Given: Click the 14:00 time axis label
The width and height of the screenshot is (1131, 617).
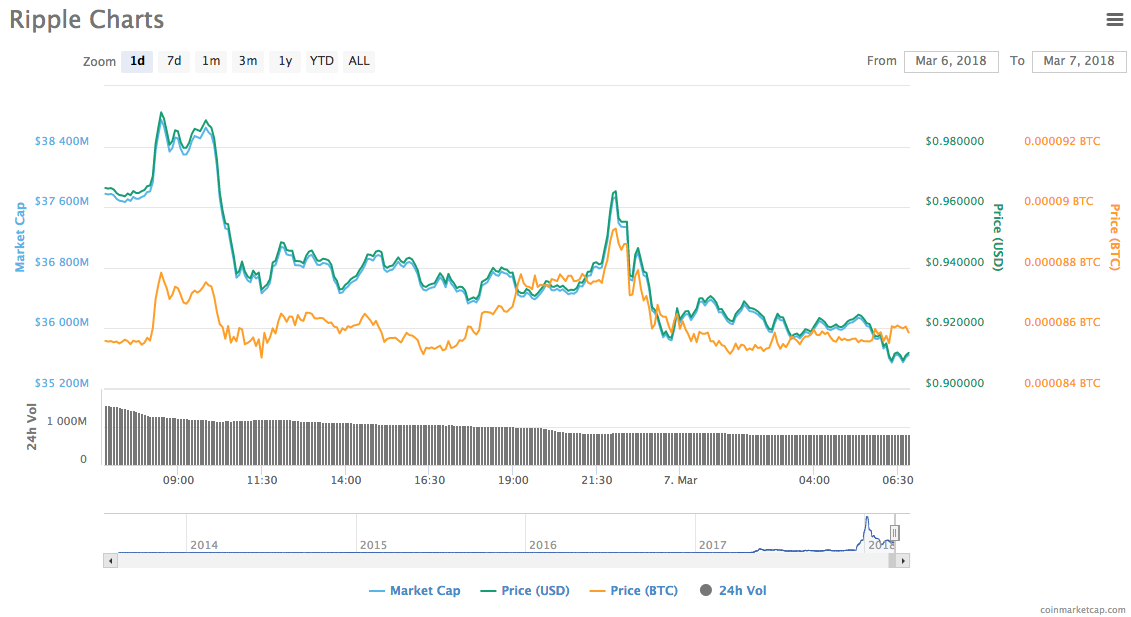Looking at the screenshot, I should (346, 480).
